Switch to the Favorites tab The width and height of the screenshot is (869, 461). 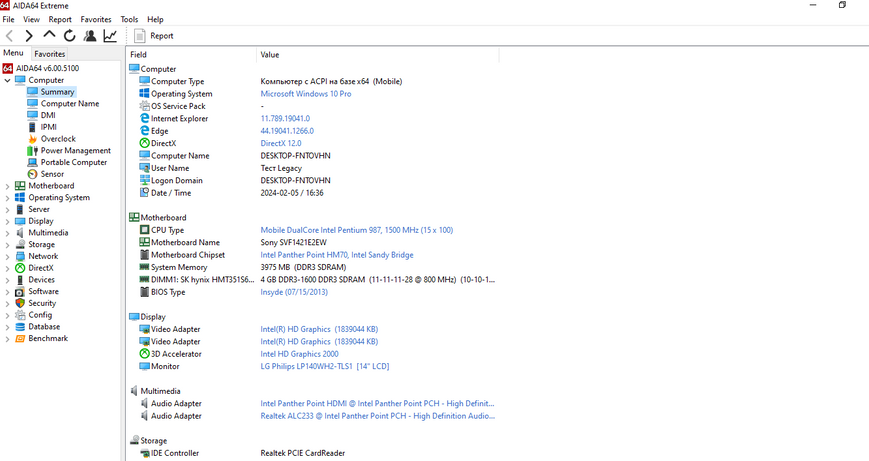click(50, 54)
